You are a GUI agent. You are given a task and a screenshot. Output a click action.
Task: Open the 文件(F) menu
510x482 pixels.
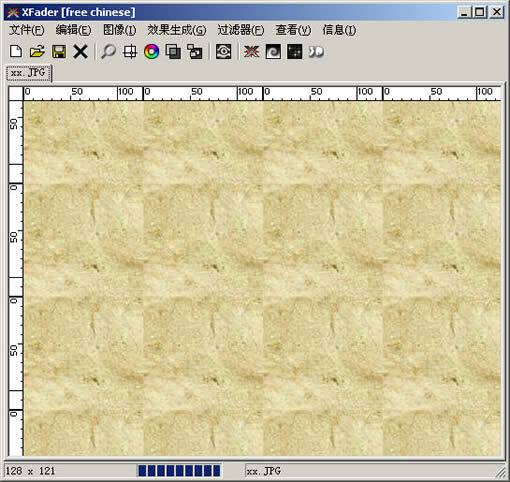26,30
